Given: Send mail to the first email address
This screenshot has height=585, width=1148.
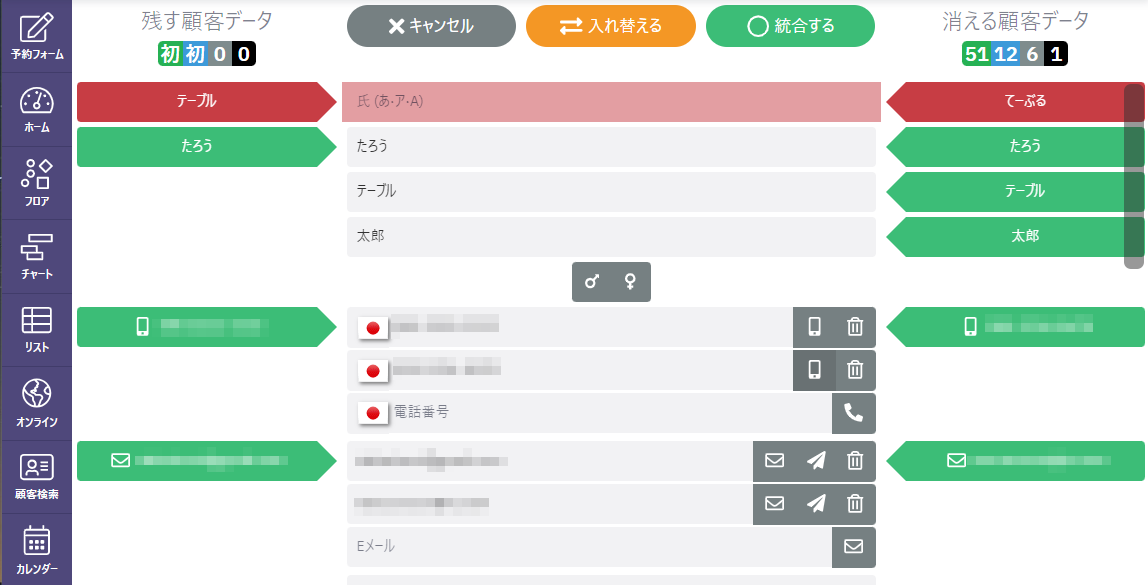Looking at the screenshot, I should coord(816,461).
